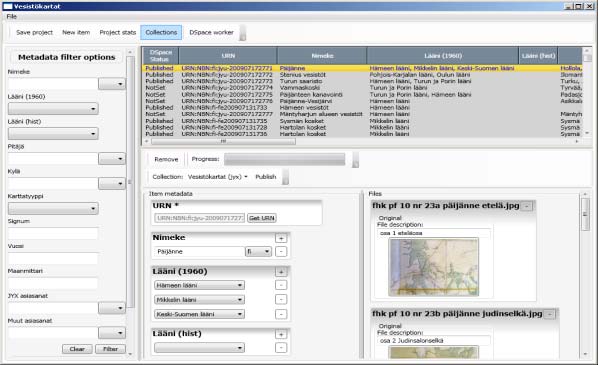The image size is (598, 365).
Task: Sort by DSpace Status column header
Action: coord(160,56)
